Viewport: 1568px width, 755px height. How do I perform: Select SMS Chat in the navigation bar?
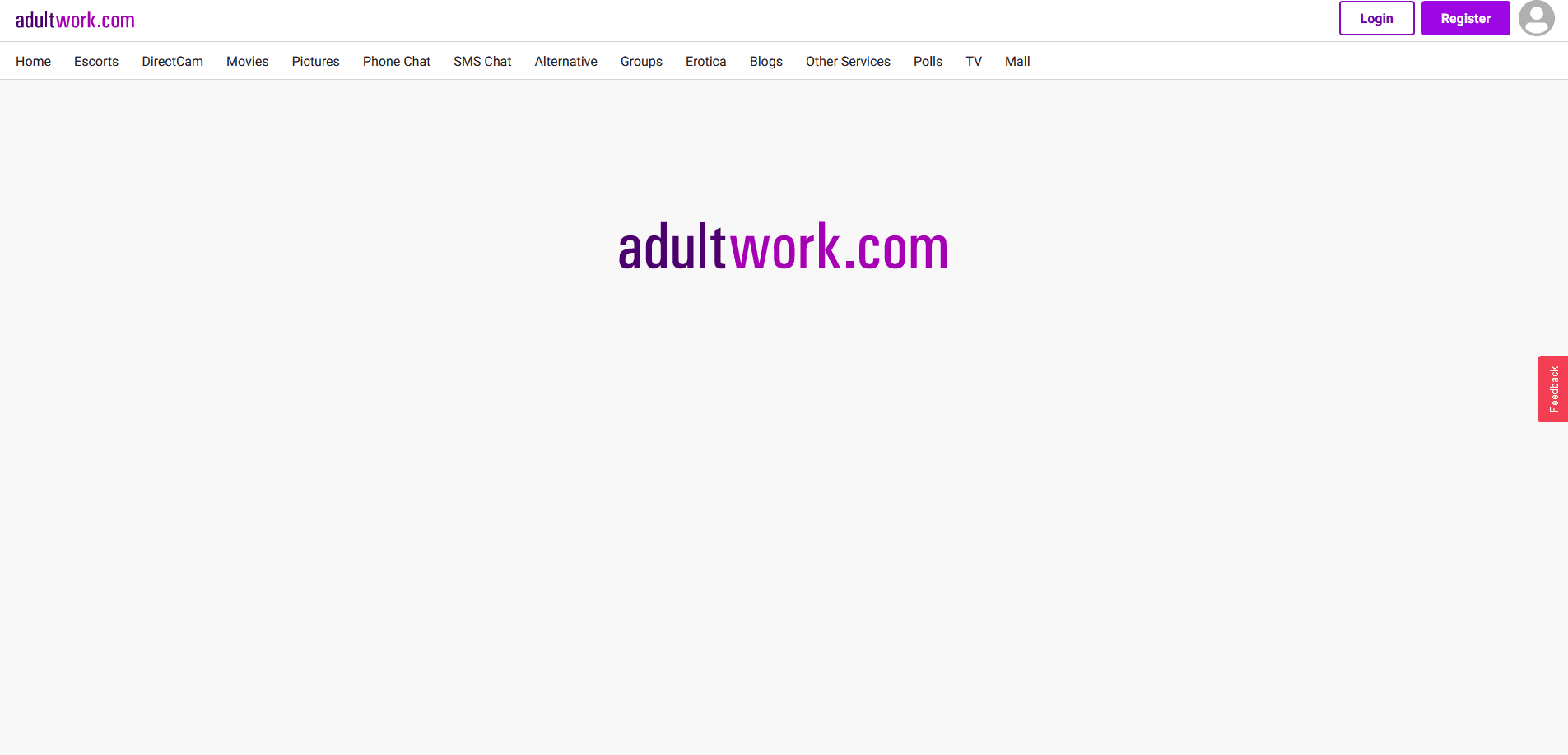coord(482,61)
